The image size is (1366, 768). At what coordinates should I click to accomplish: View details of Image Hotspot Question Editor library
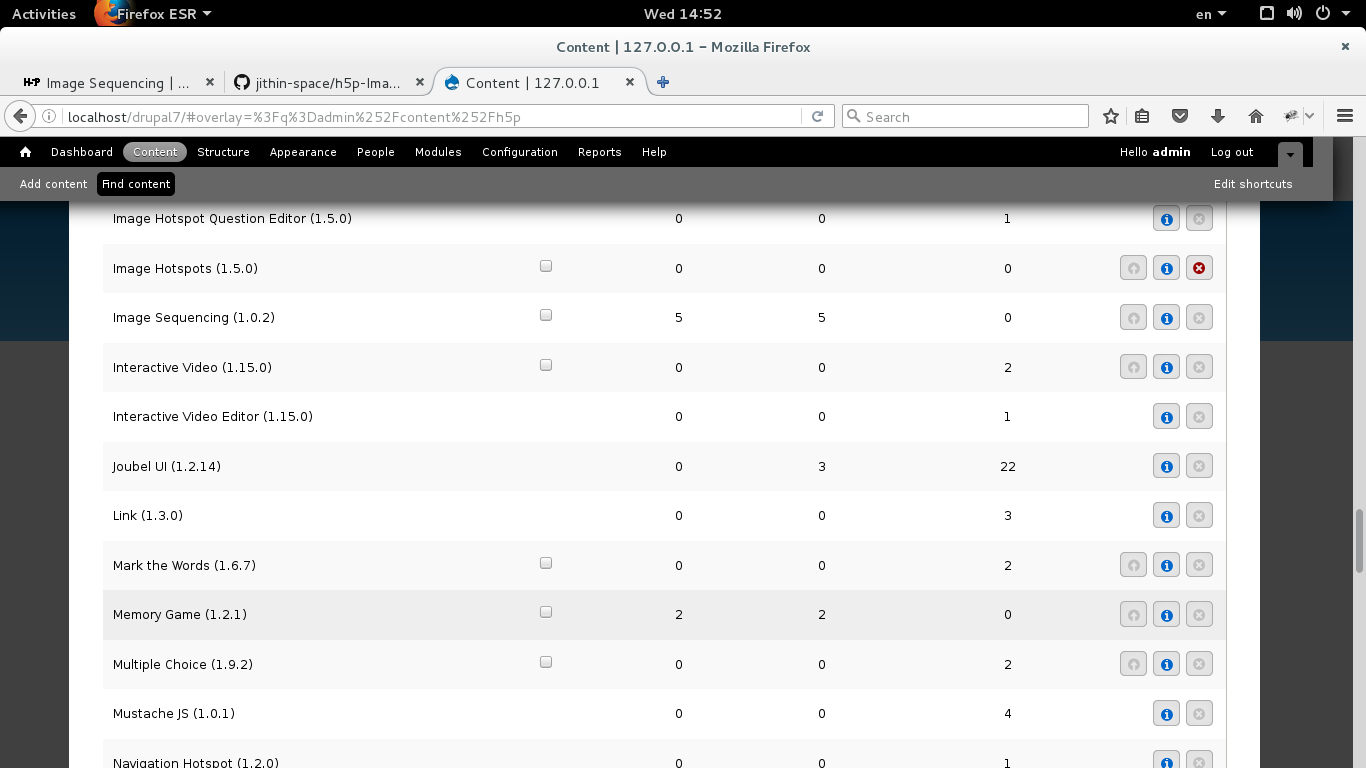[x=1166, y=218]
